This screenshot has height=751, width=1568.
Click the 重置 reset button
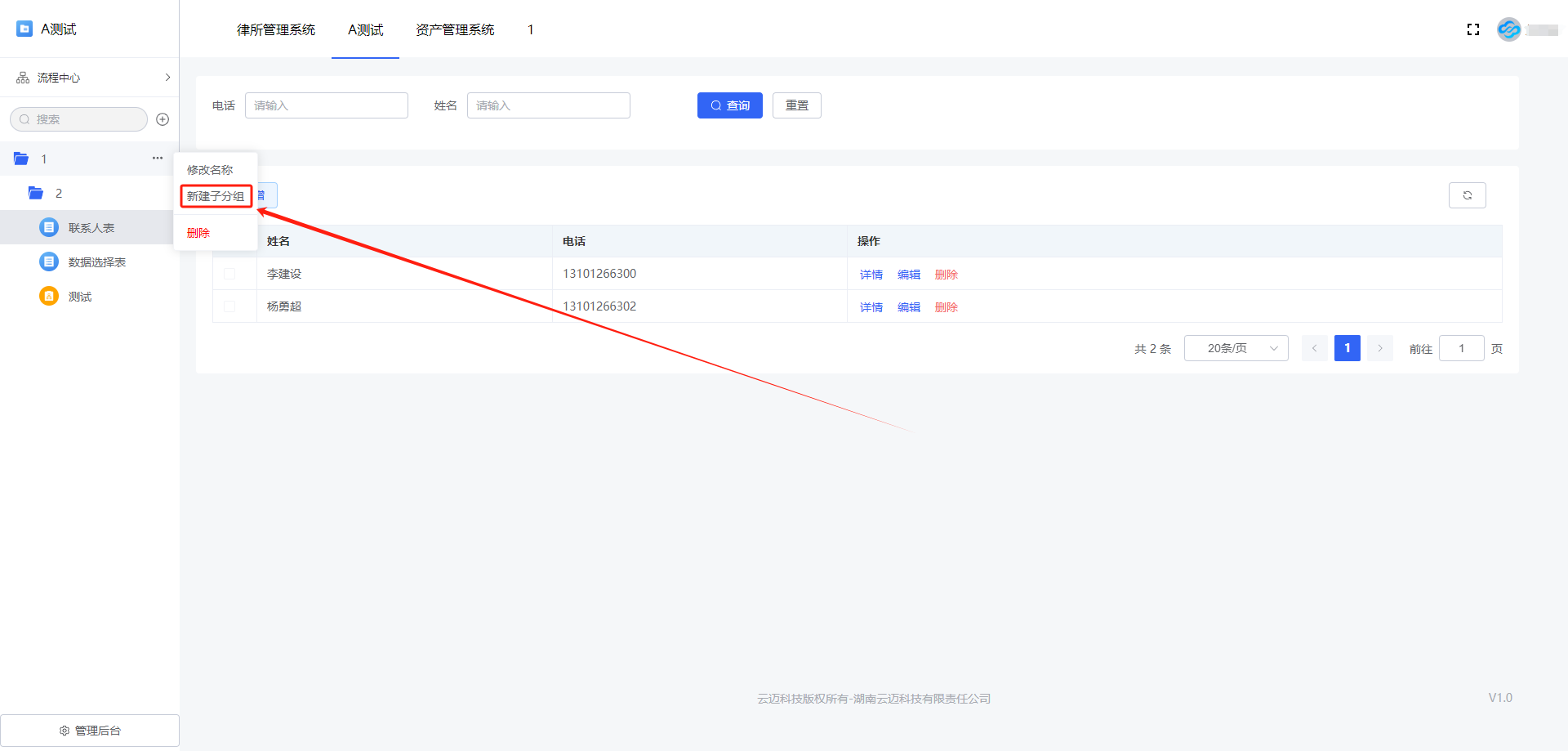[796, 105]
